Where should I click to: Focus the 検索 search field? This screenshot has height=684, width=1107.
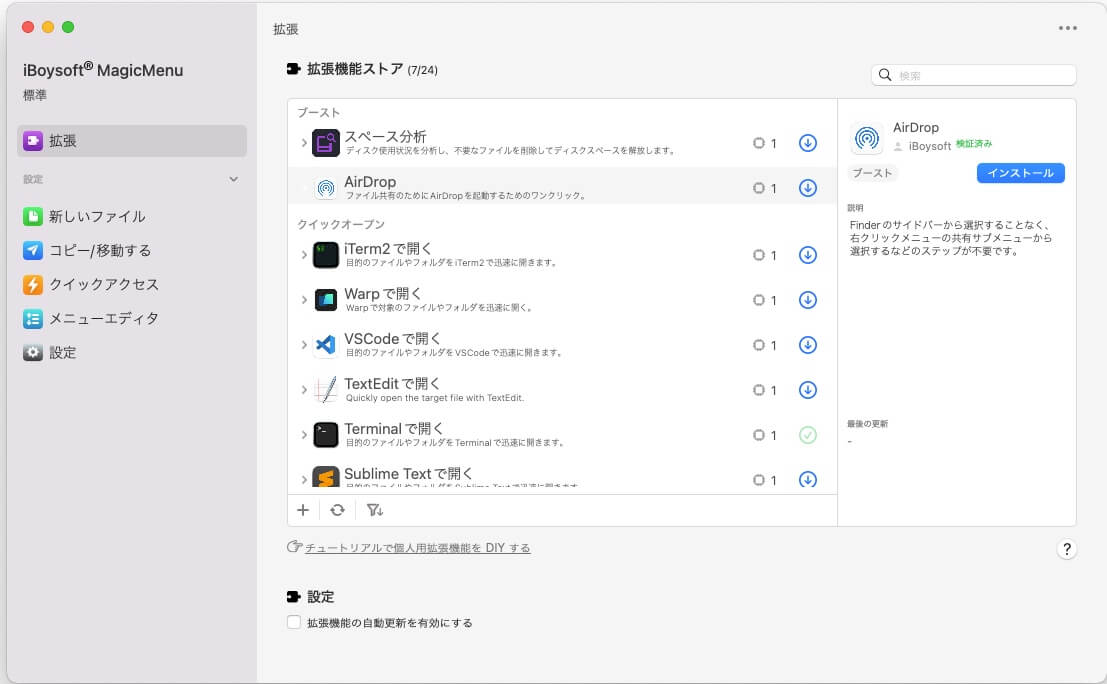click(974, 75)
